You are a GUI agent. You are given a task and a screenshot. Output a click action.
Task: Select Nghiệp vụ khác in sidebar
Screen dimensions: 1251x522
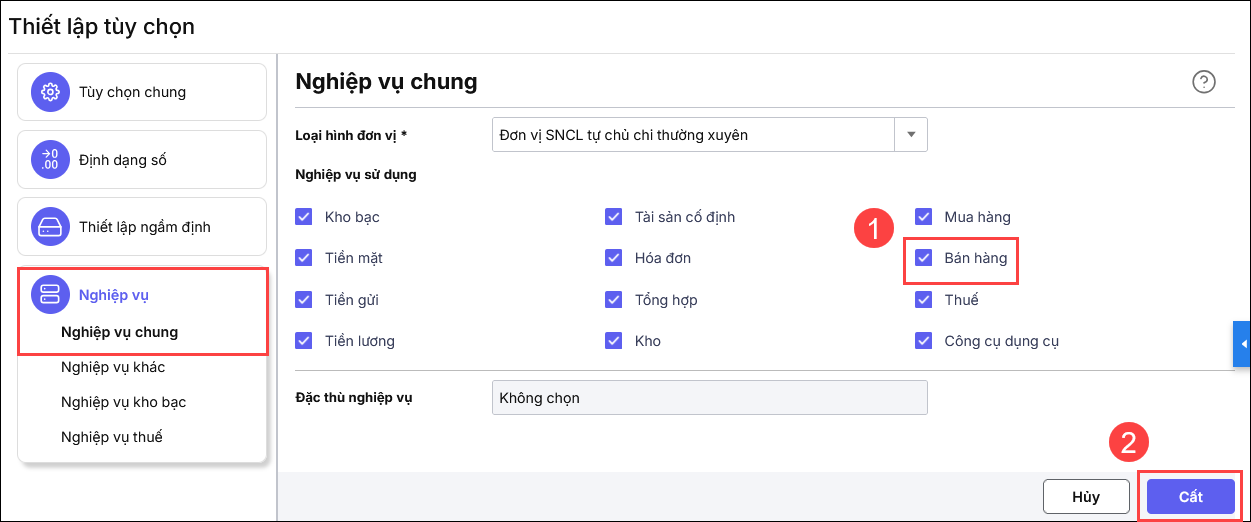[112, 367]
